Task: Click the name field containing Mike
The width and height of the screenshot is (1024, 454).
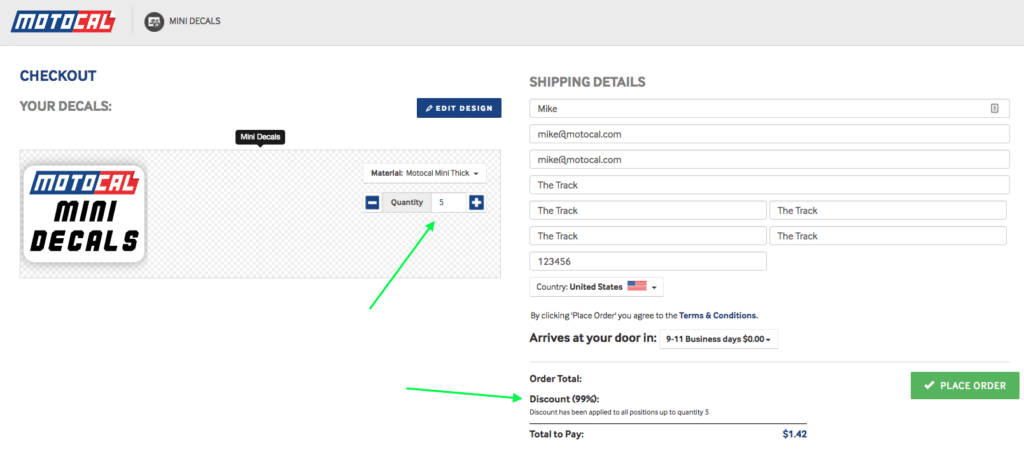Action: pyautogui.click(x=770, y=108)
